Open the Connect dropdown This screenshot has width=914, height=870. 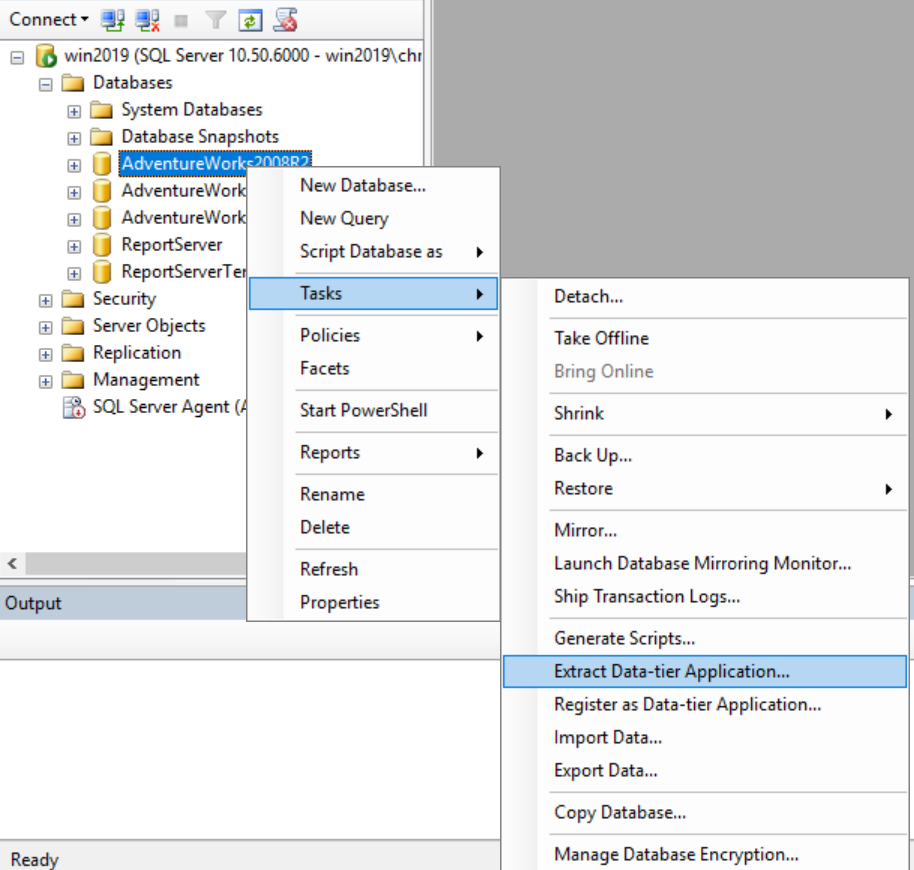tap(44, 19)
